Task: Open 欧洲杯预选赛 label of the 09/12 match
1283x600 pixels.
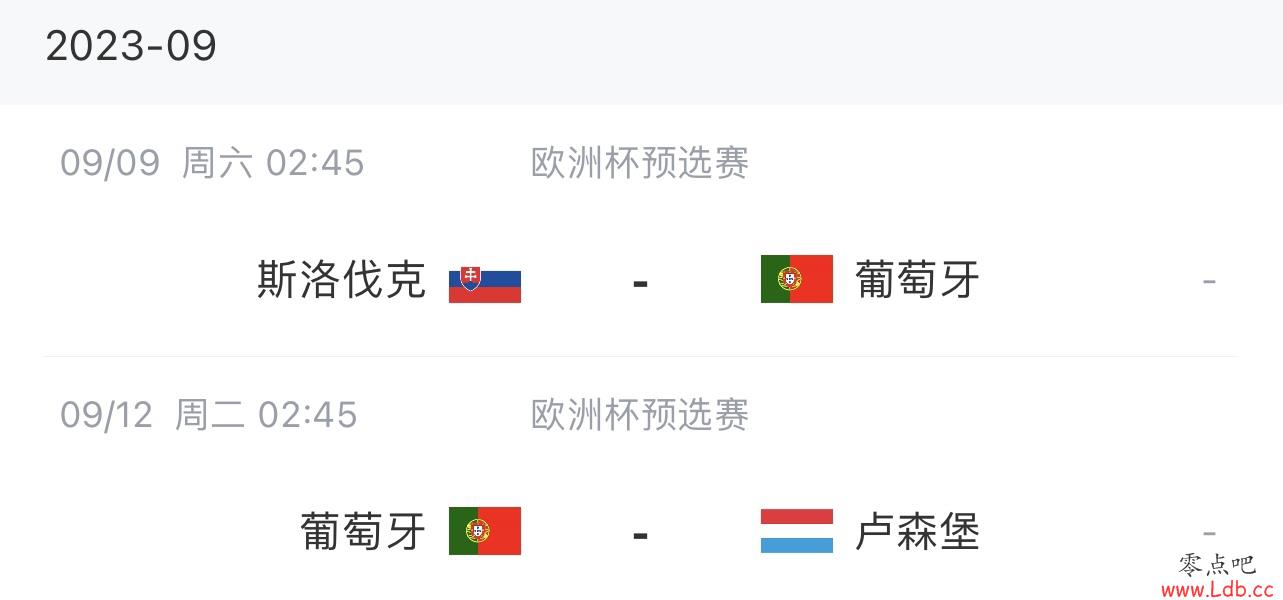Action: click(640, 415)
